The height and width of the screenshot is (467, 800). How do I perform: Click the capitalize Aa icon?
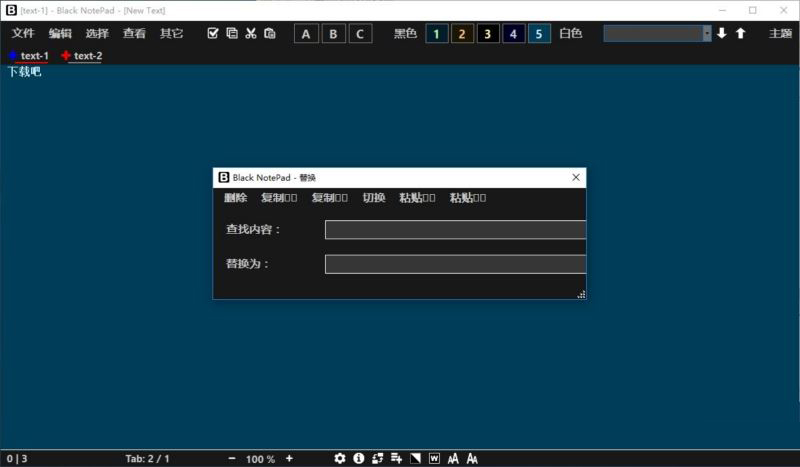click(x=472, y=458)
